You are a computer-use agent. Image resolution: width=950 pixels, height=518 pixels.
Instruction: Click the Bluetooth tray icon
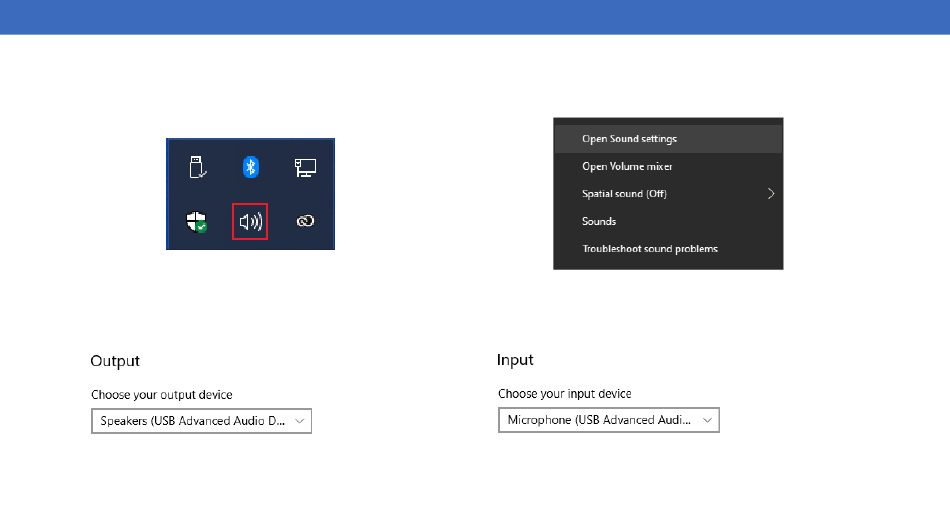coord(251,167)
